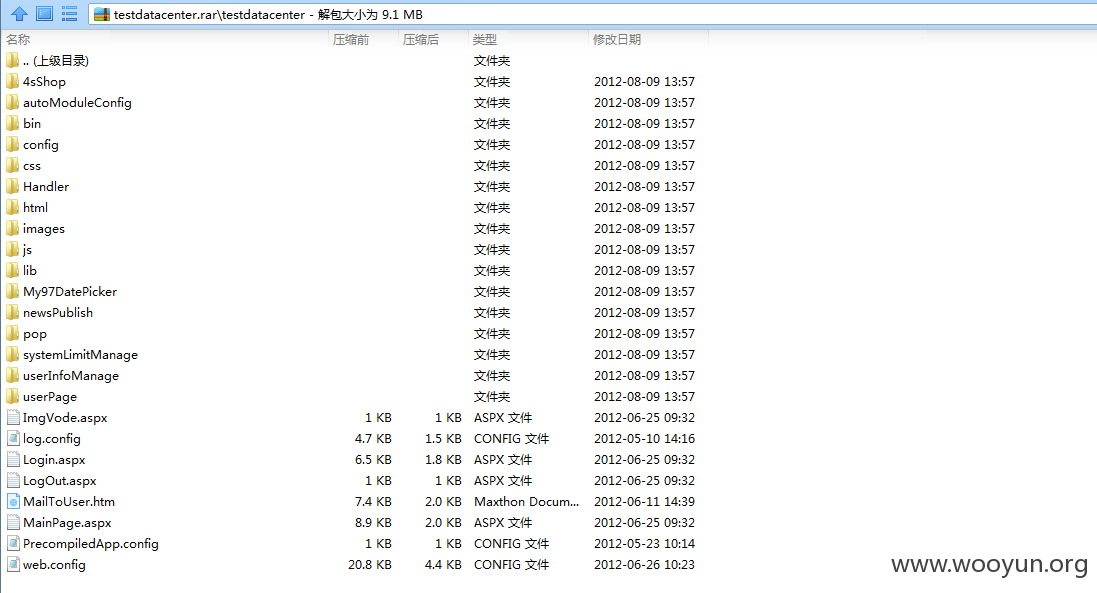1097x593 pixels.
Task: Select the css folder icon
Action: point(13,165)
